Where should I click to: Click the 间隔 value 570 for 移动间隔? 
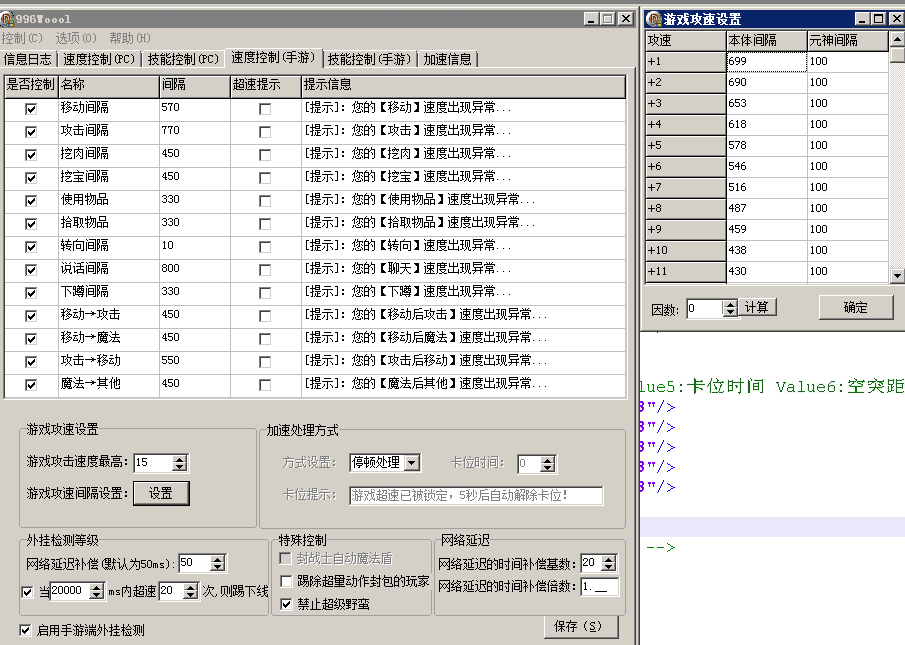tap(195, 108)
